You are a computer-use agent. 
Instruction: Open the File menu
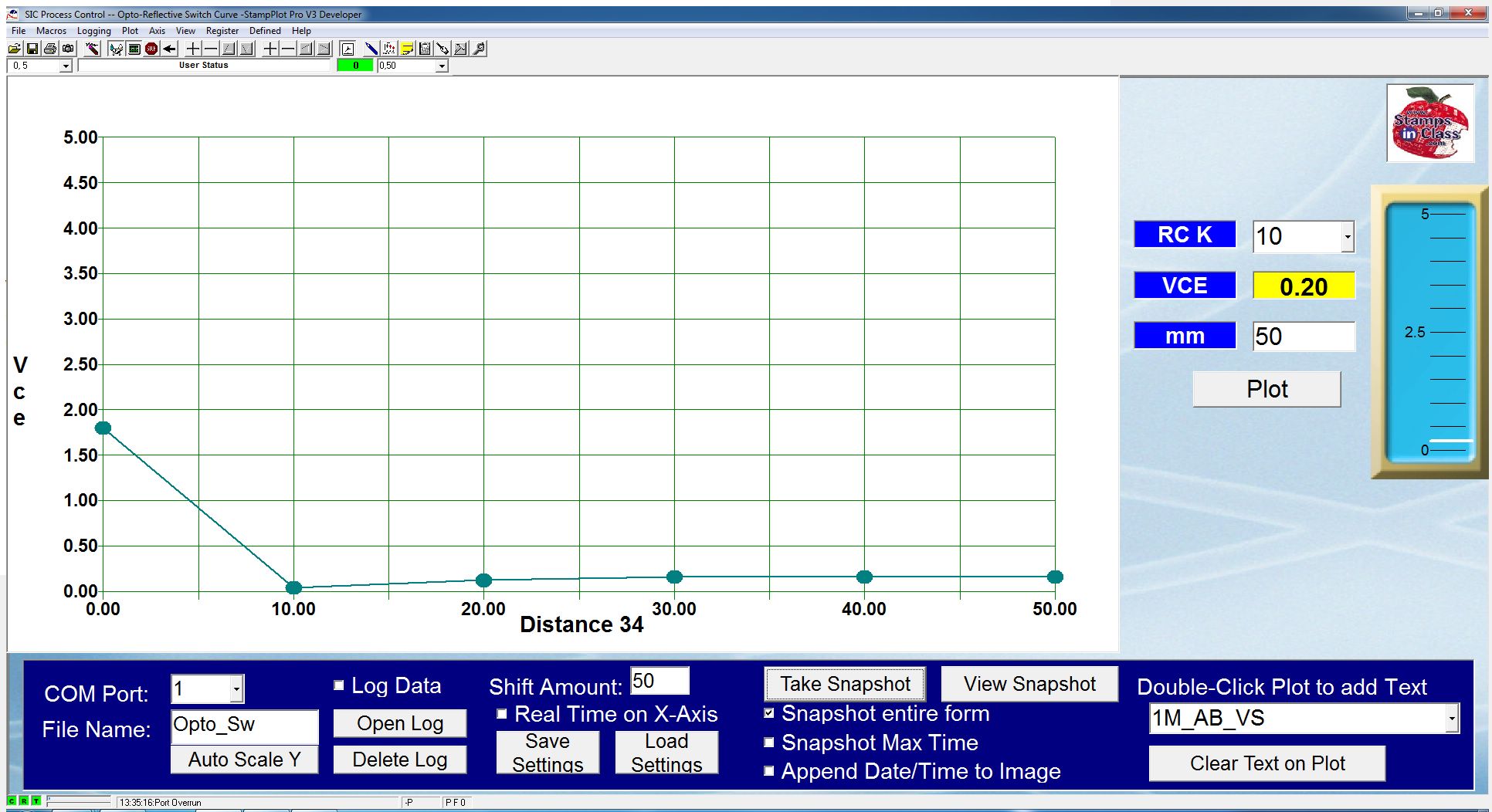point(19,31)
